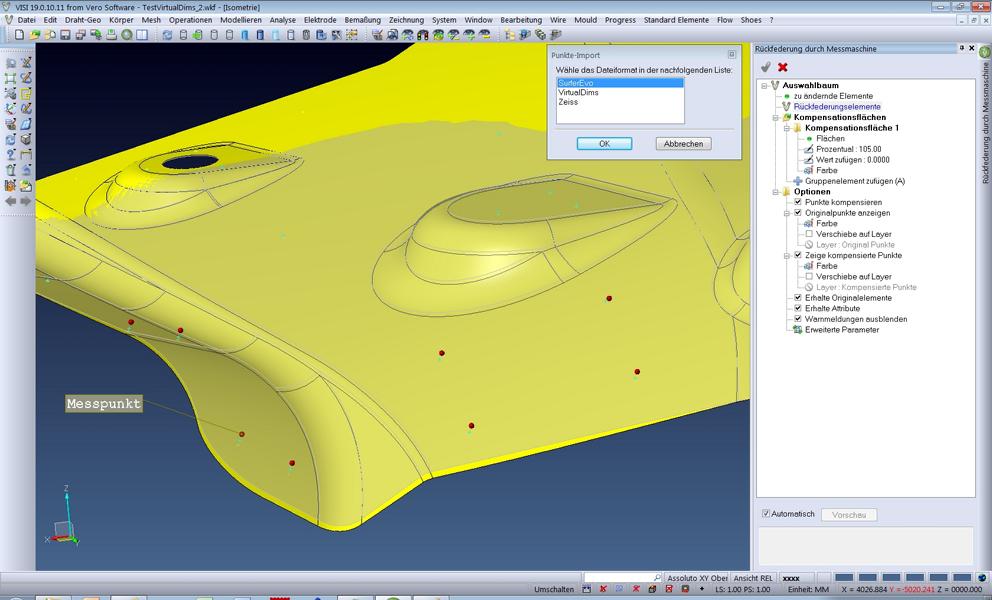Toggle Warnmeldungen ausblenden checkbox

point(798,319)
